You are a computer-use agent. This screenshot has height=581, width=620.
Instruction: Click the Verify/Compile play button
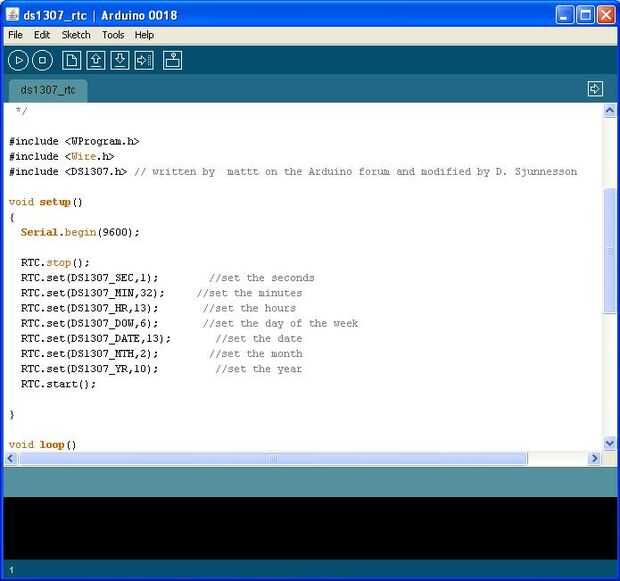pyautogui.click(x=18, y=61)
